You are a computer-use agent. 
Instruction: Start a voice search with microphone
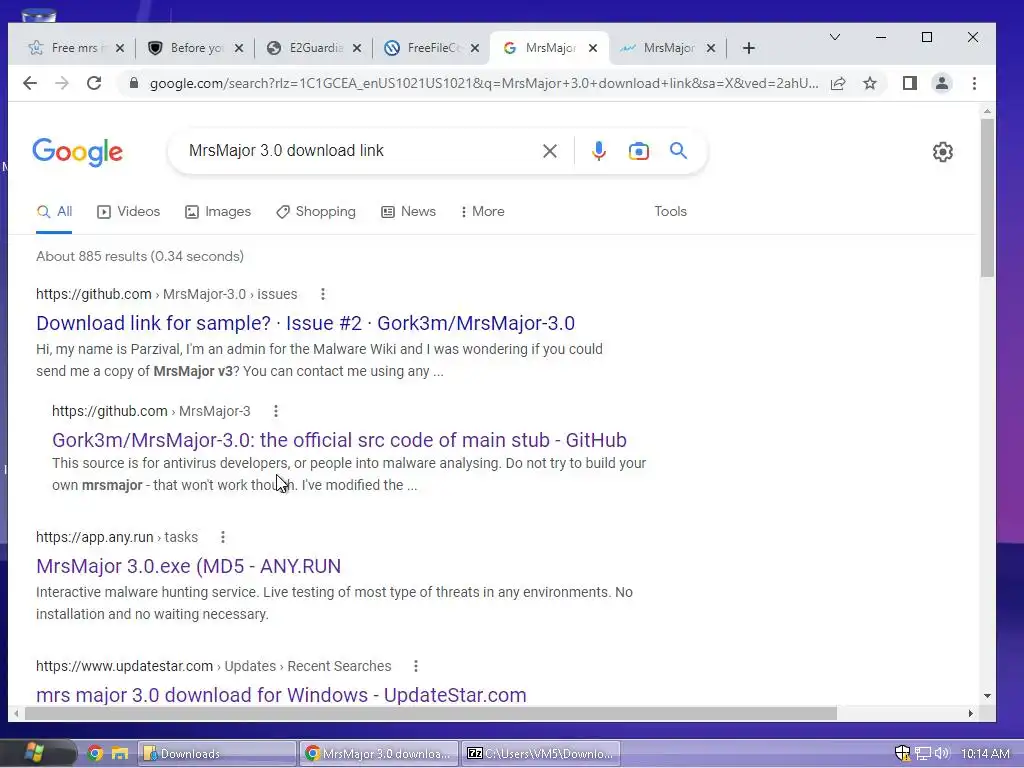tap(598, 152)
